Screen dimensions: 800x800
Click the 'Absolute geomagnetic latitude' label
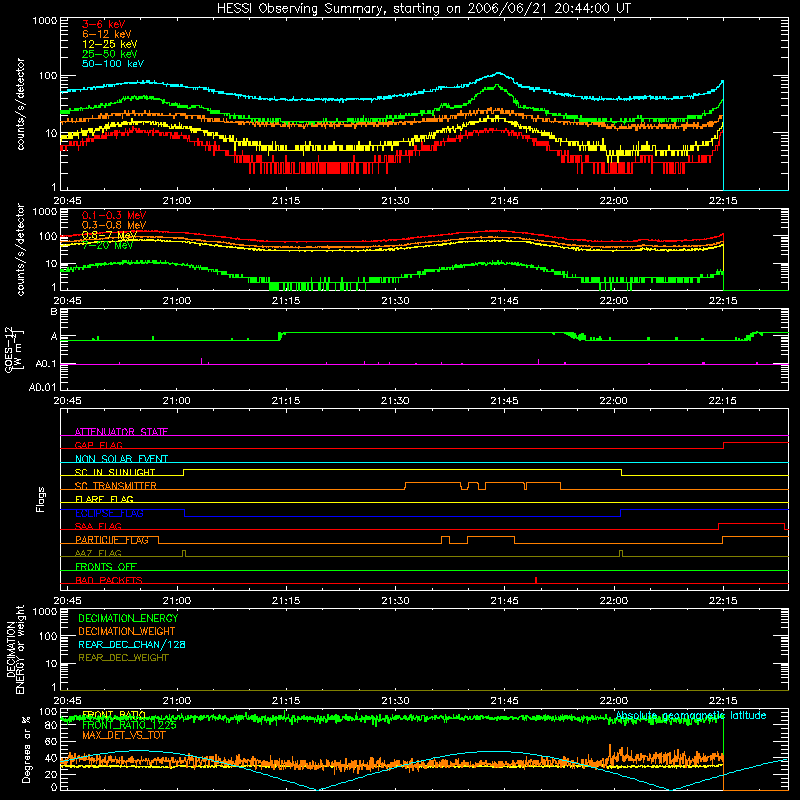pyautogui.click(x=691, y=715)
